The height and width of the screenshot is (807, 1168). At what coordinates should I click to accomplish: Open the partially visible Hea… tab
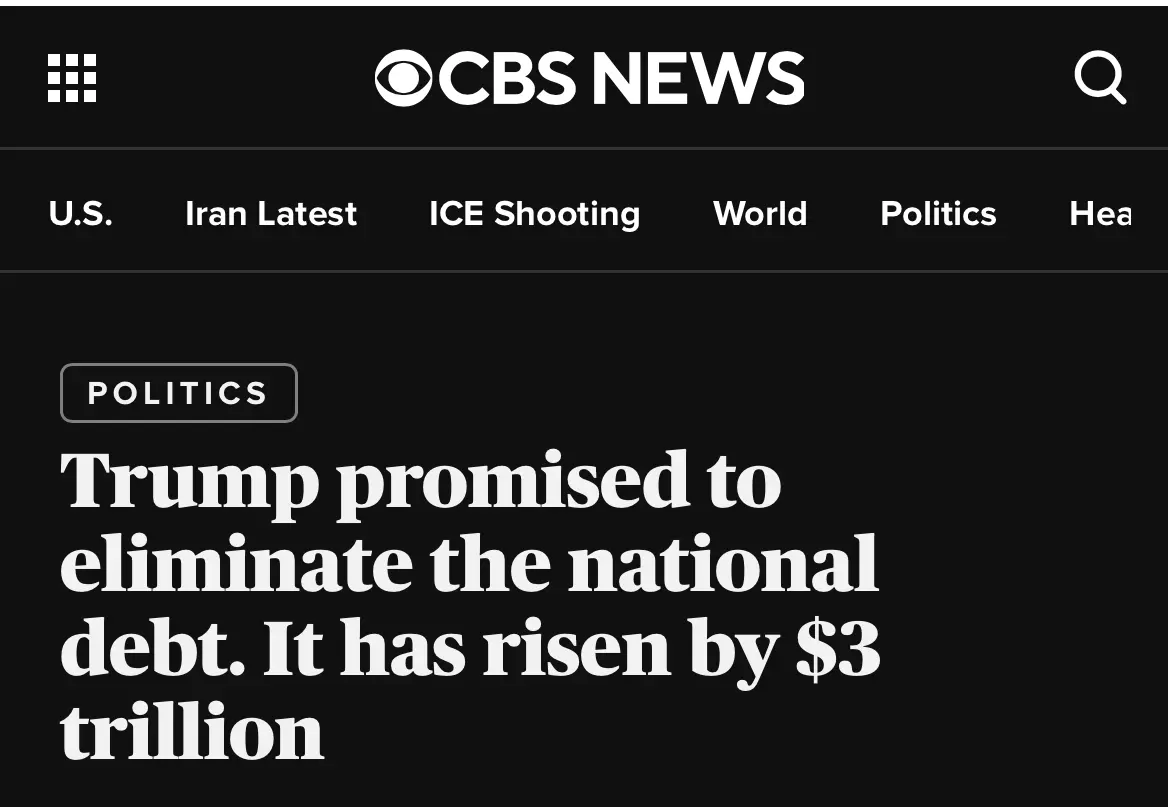click(1101, 213)
